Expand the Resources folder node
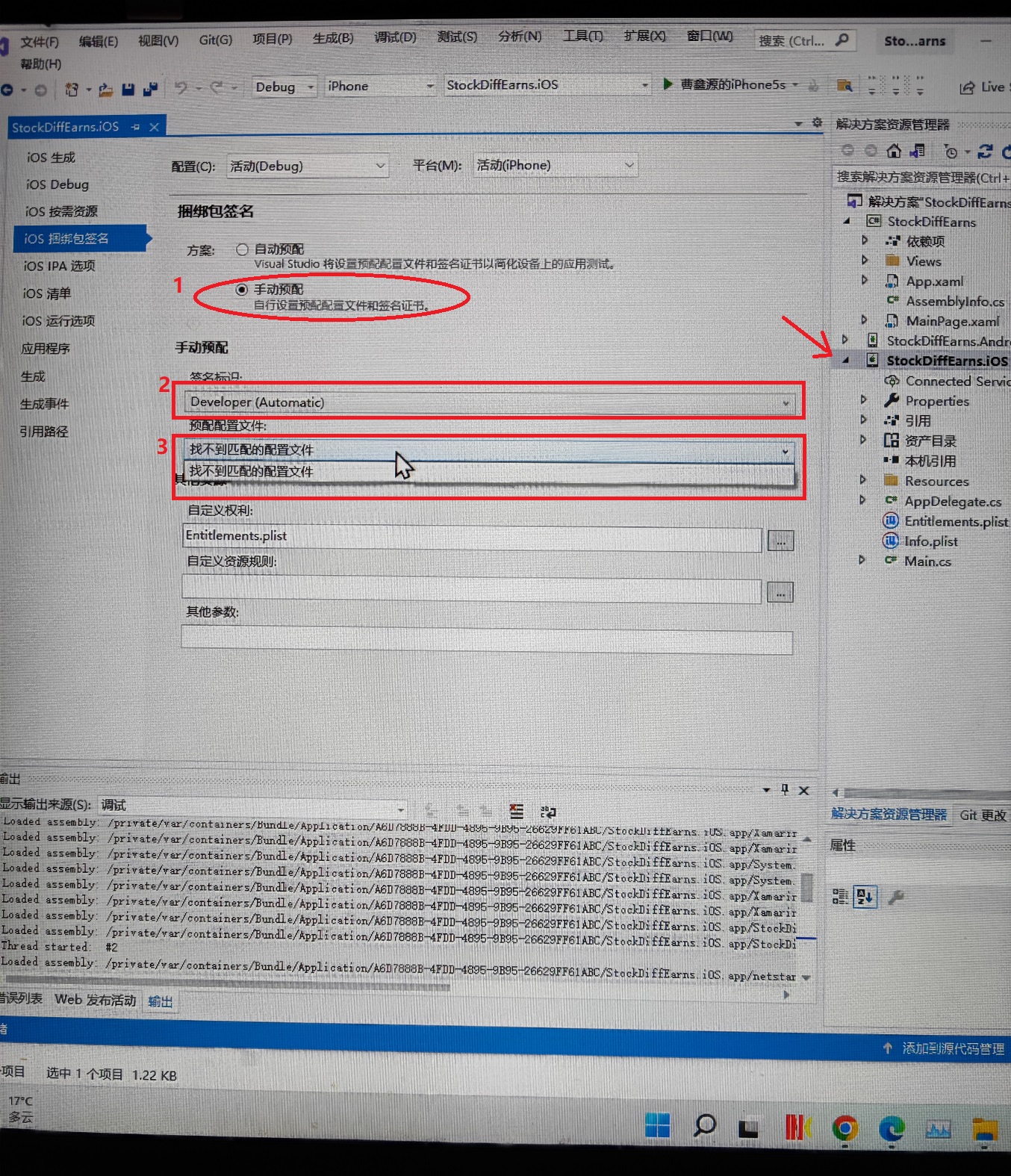Image resolution: width=1011 pixels, height=1176 pixels. click(862, 480)
